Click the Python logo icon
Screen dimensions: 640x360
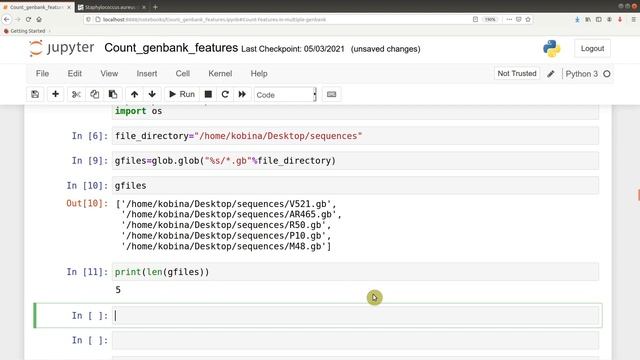(x=551, y=48)
